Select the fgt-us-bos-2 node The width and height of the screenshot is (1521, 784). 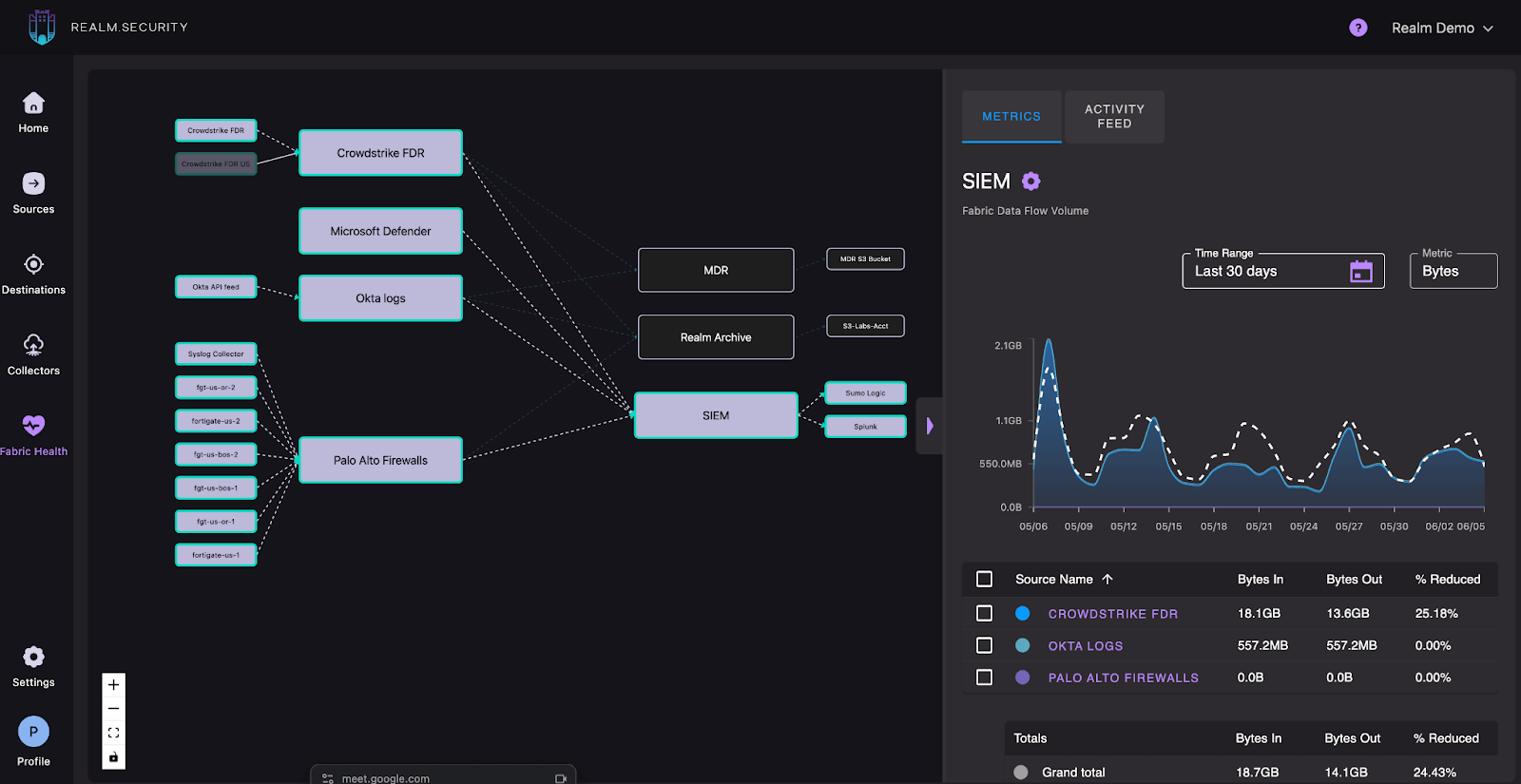tap(216, 454)
